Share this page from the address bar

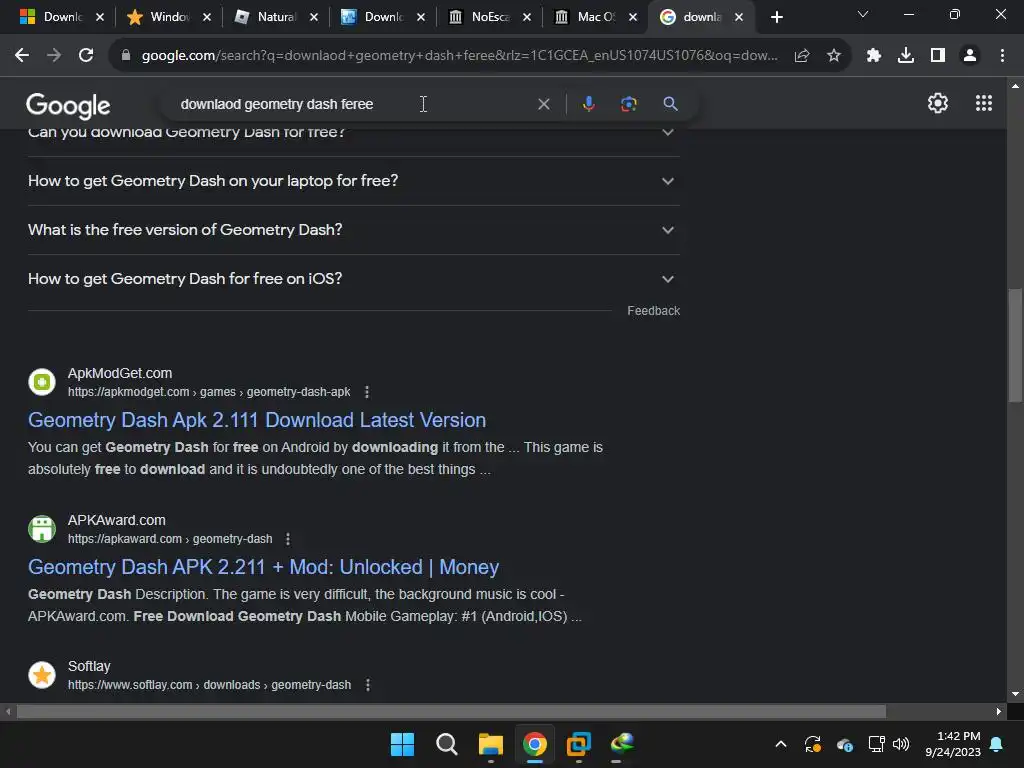click(x=802, y=56)
